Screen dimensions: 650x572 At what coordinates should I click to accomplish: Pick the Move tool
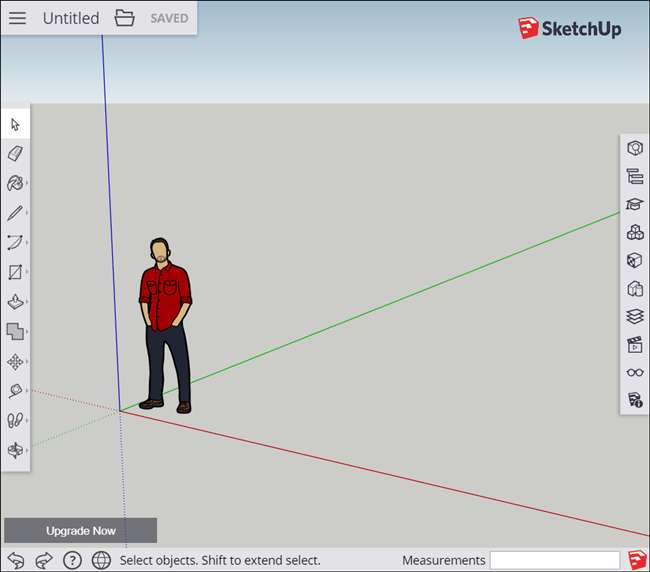click(x=15, y=361)
